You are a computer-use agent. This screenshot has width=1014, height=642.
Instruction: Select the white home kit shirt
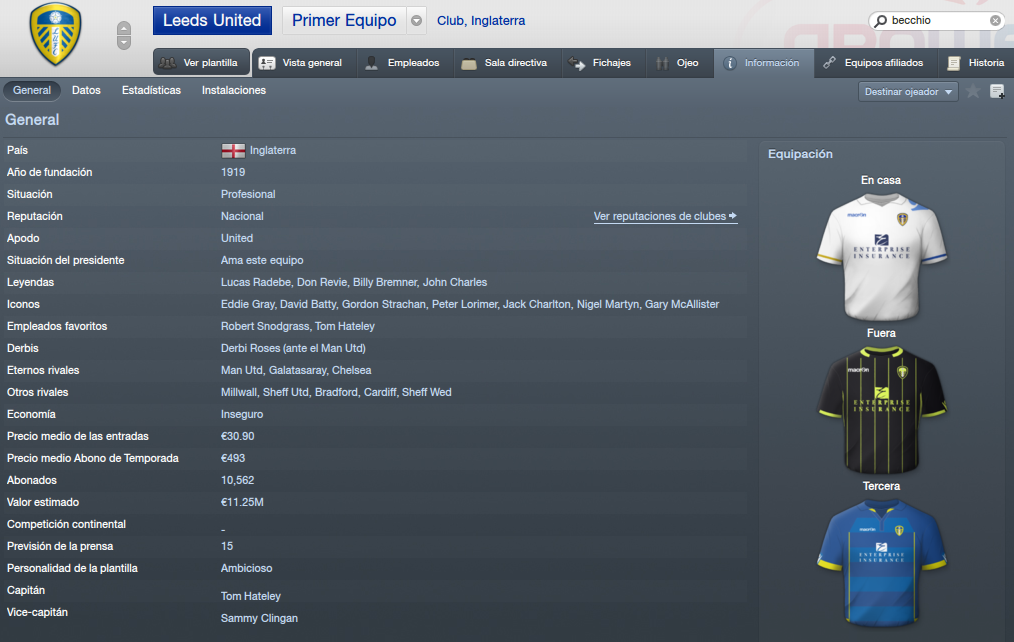point(881,257)
